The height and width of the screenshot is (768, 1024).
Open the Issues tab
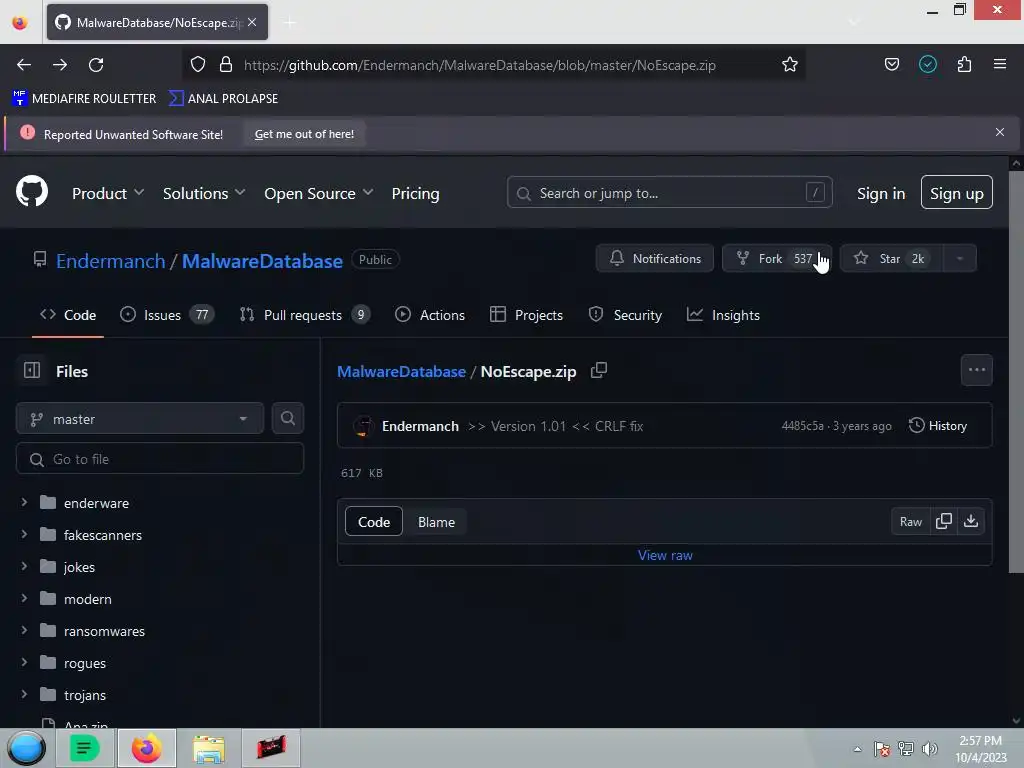click(x=167, y=315)
